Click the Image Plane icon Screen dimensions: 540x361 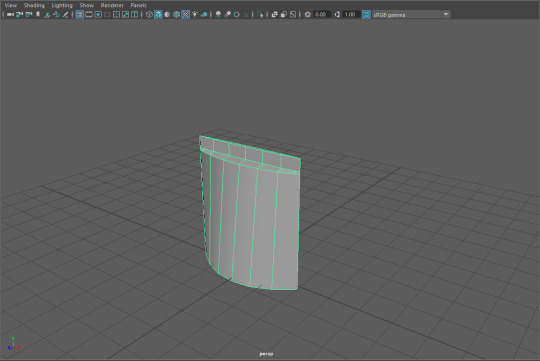(x=47, y=14)
